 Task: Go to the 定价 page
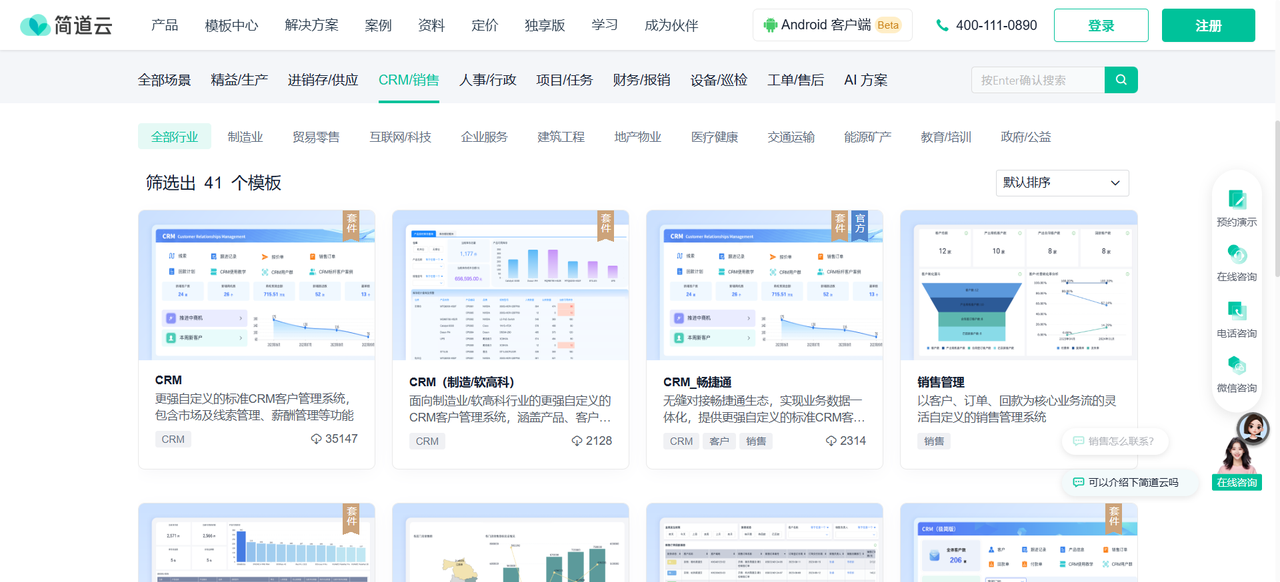[485, 25]
